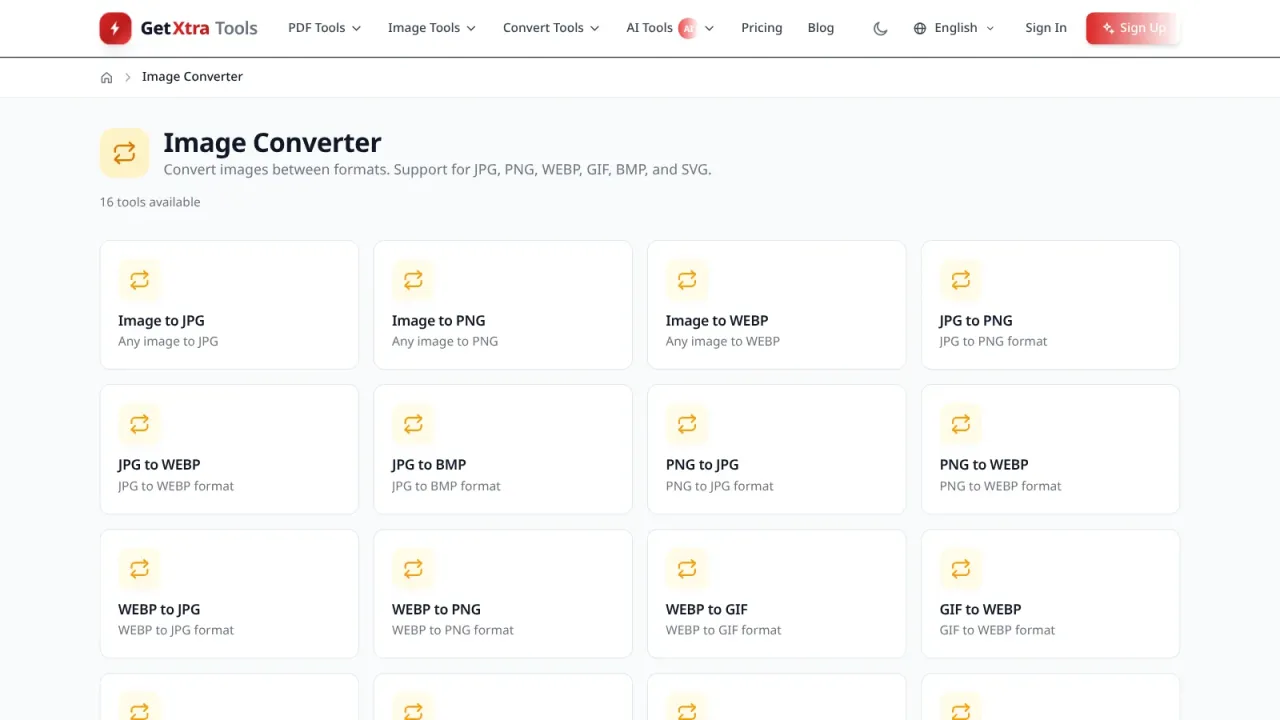Click 'GIF to WEBP format' description text
Screen dimensions: 1280x720
(x=998, y=630)
